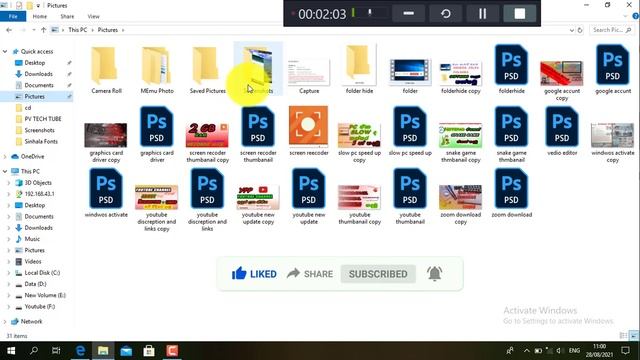Select the windwos activate PSD file
Image resolution: width=640 pixels, height=360 pixels.
[x=106, y=189]
